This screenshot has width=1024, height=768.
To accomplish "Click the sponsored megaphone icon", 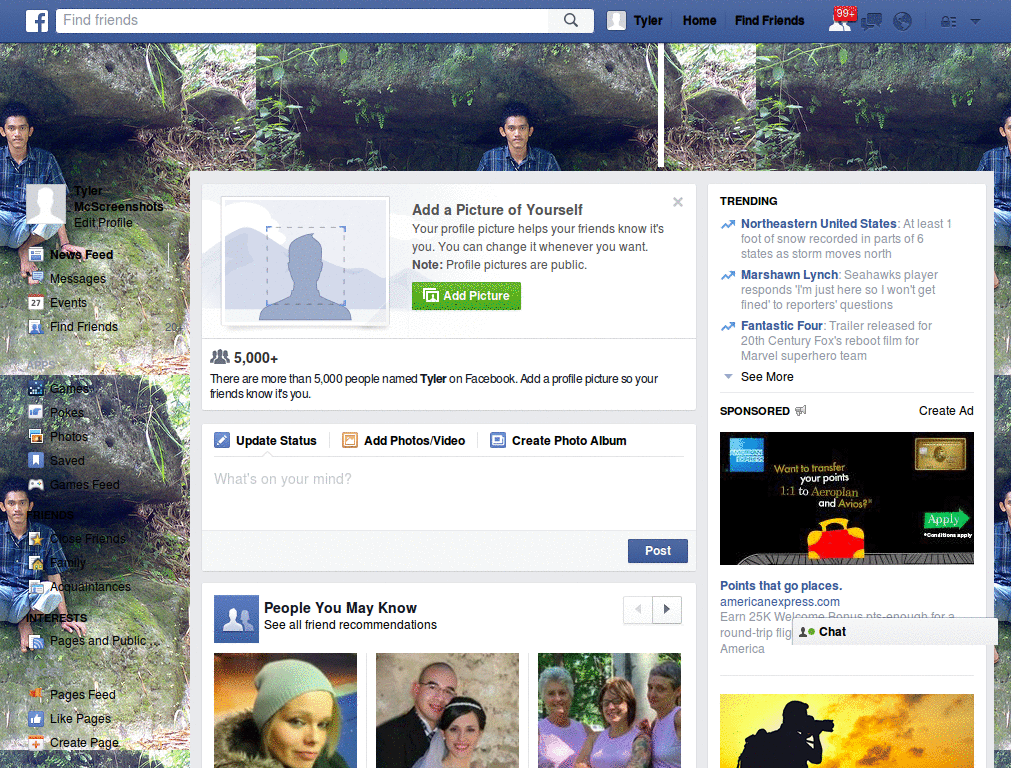I will [x=801, y=411].
